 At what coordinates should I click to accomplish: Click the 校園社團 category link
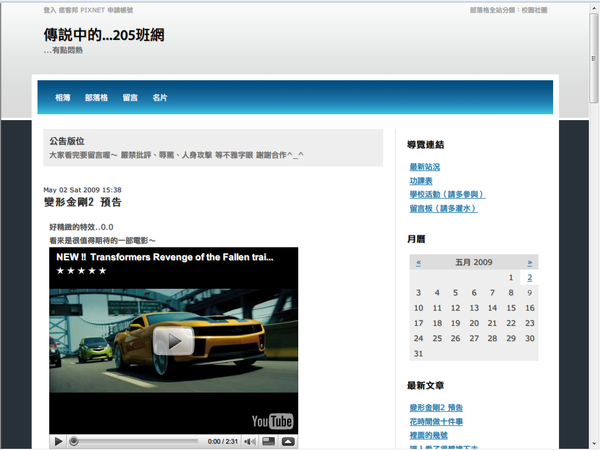click(x=534, y=10)
